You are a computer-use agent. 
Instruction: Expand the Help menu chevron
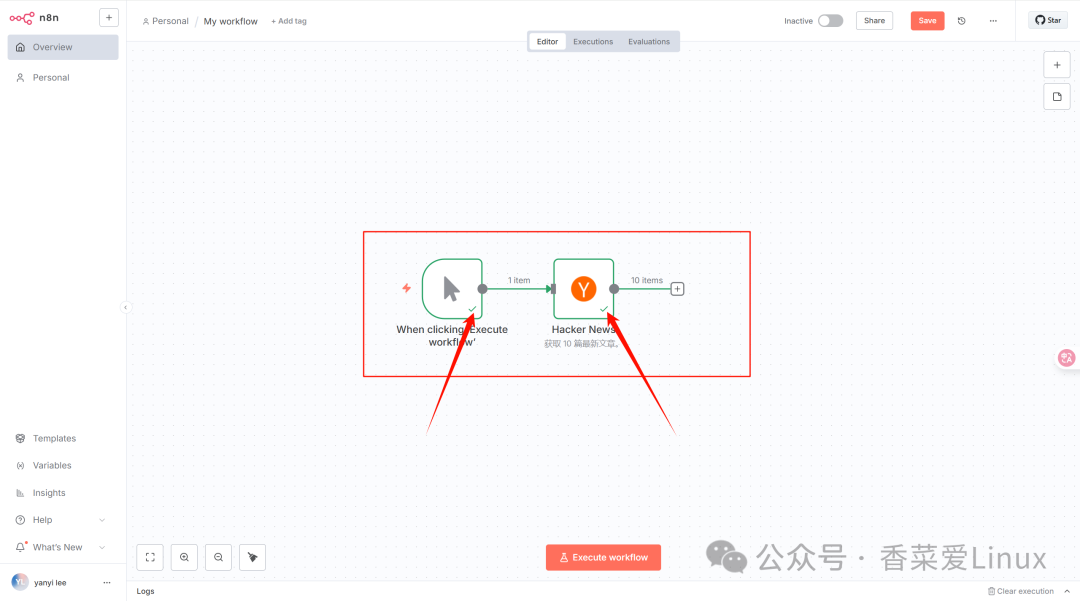[x=102, y=520]
